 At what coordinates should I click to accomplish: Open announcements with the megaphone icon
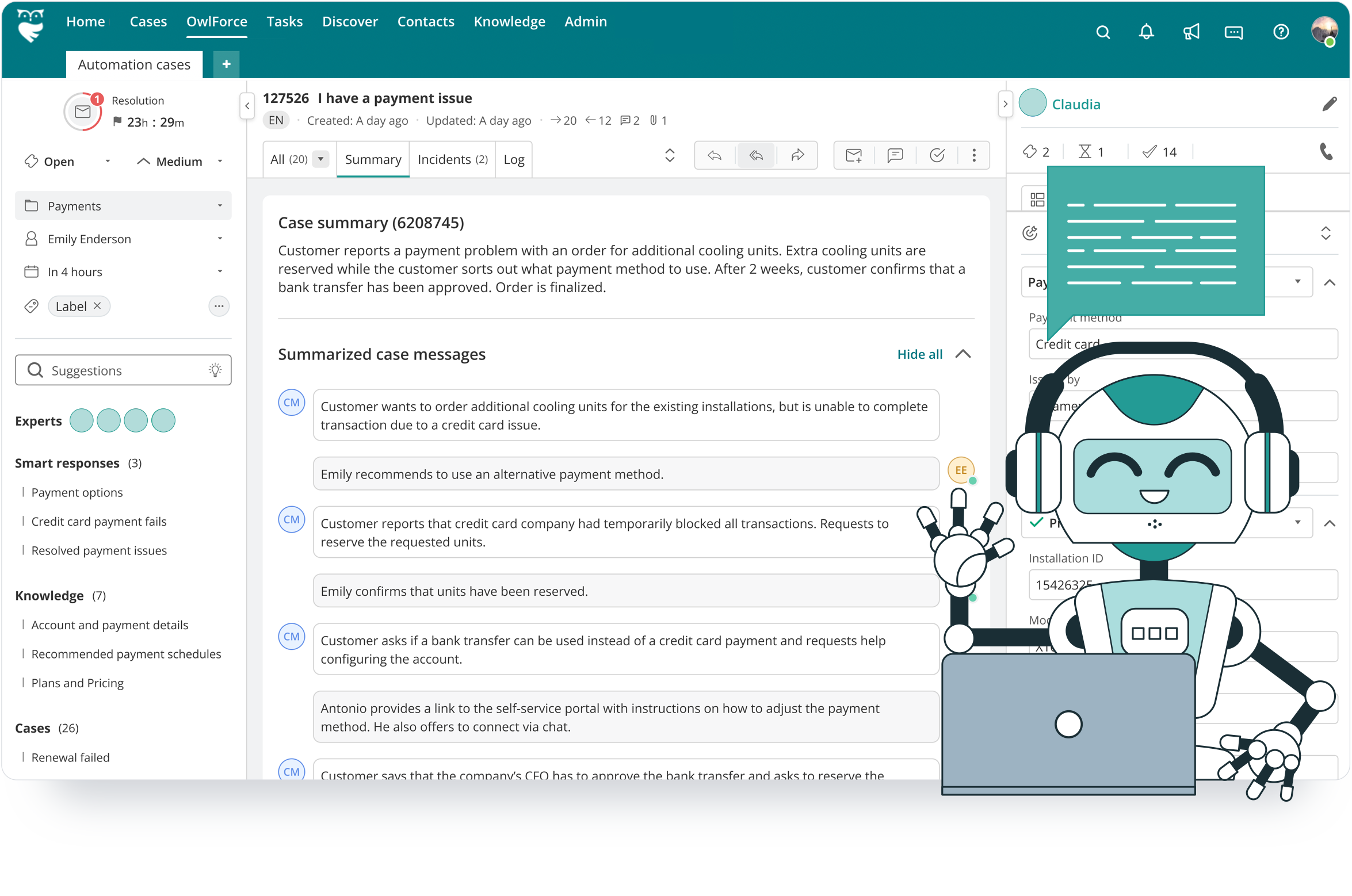tap(1191, 32)
